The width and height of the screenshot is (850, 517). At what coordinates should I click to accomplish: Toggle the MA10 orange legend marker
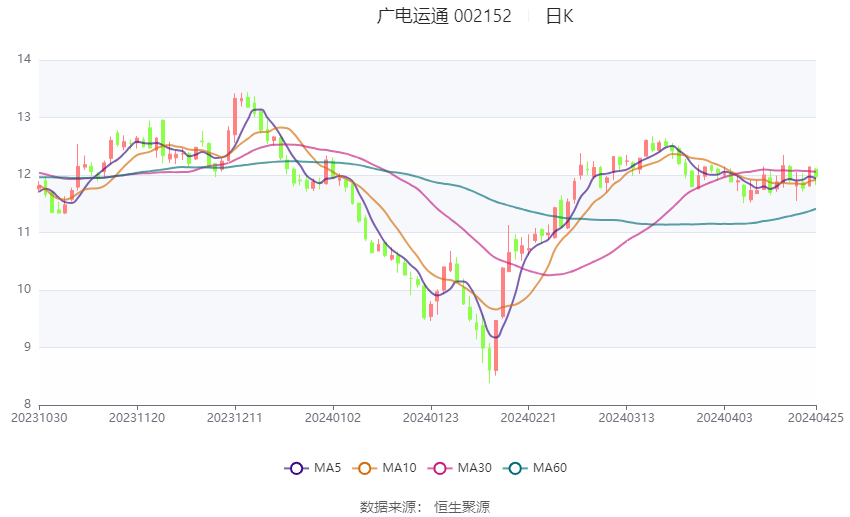click(365, 467)
